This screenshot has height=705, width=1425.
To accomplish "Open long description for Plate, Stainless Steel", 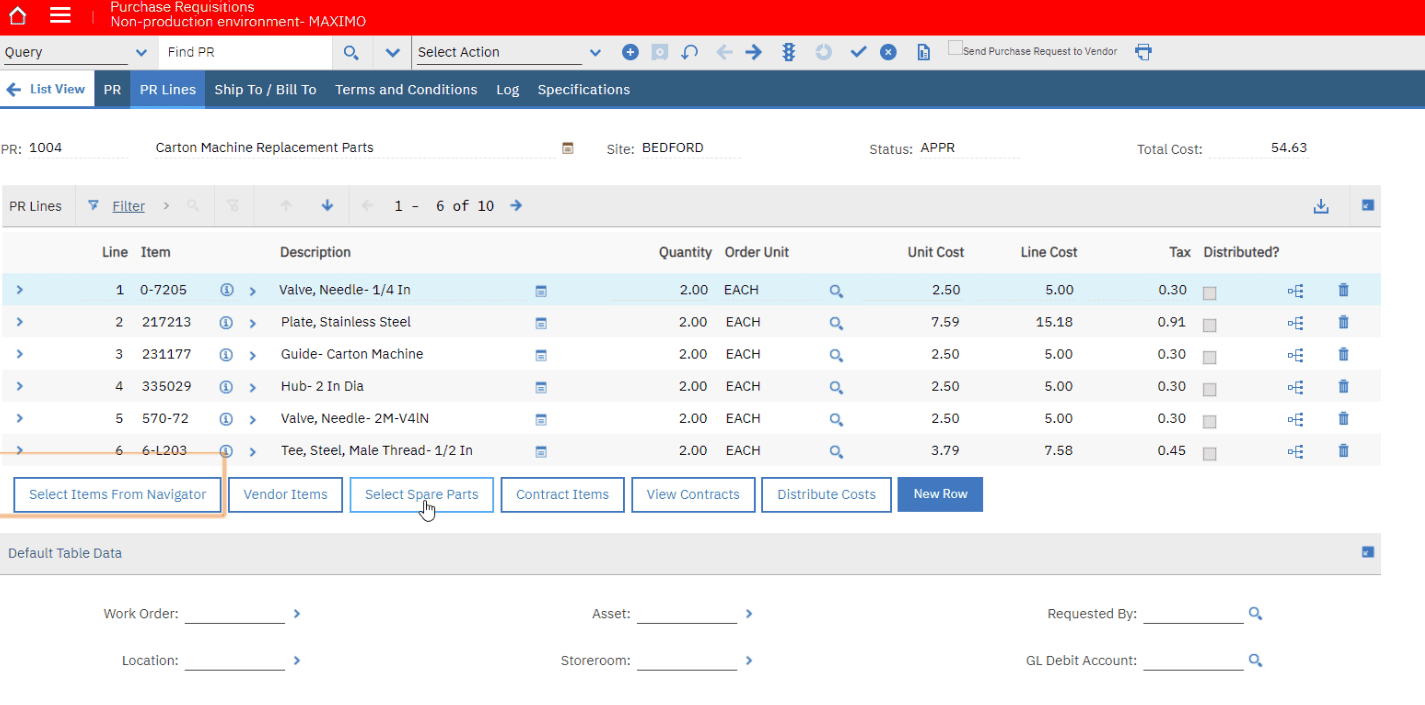I will tap(541, 323).
